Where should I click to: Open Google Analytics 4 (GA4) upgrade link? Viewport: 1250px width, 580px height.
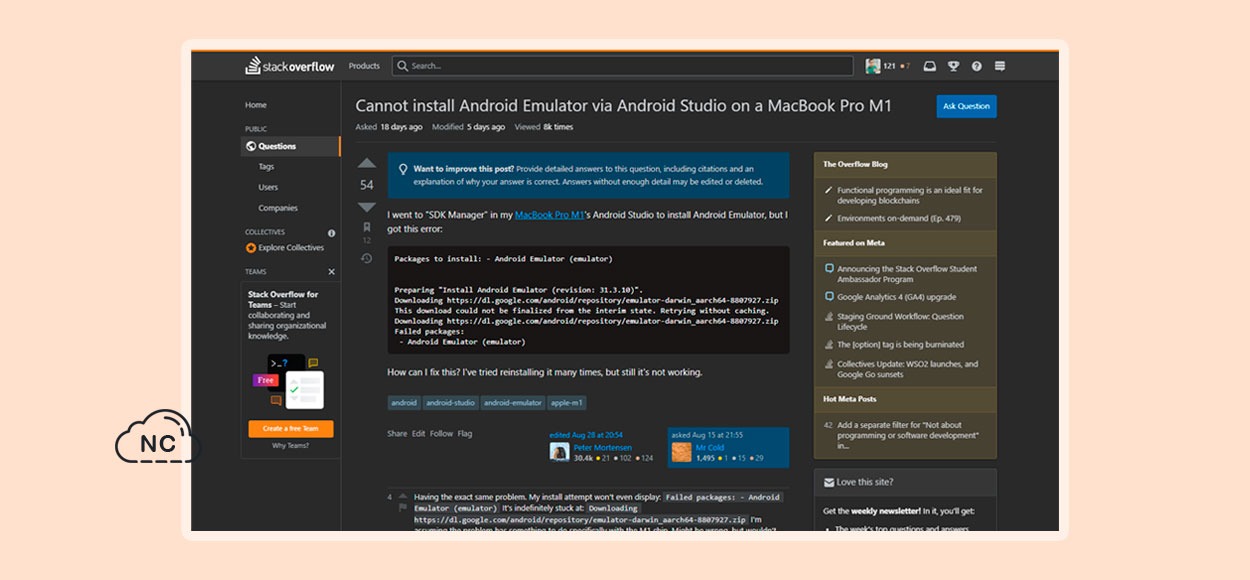tap(896, 297)
